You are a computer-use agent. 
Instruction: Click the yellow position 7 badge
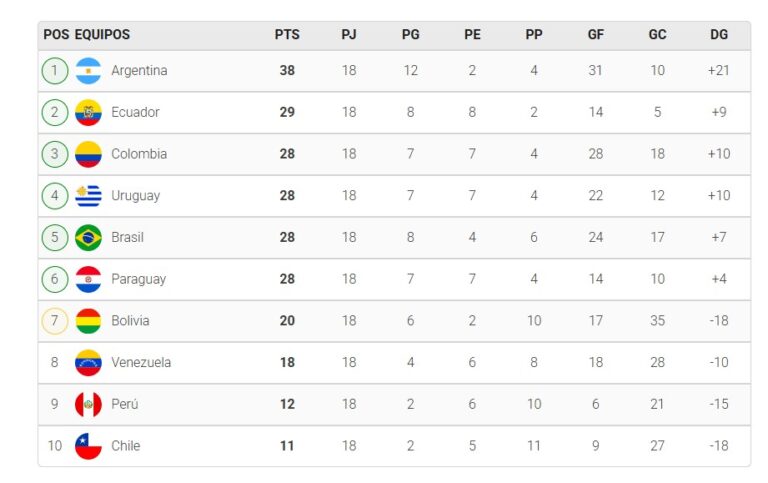55,321
